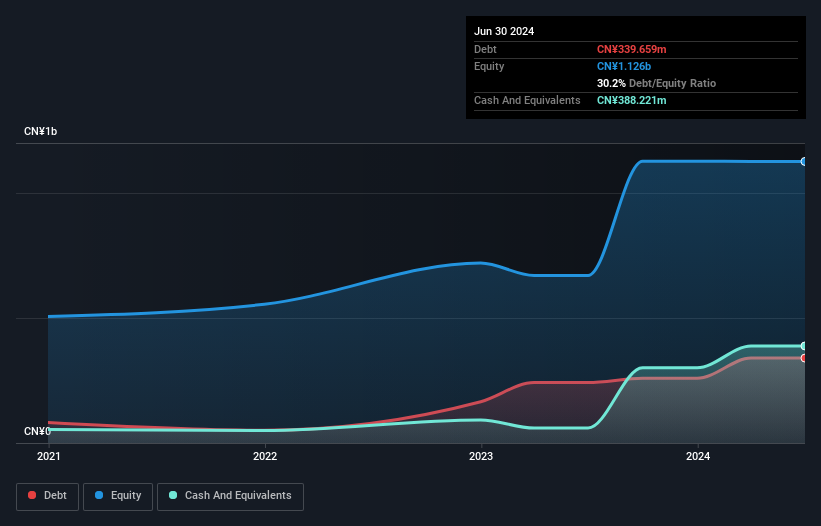Click the CN¥1b y-axis label

click(x=40, y=131)
